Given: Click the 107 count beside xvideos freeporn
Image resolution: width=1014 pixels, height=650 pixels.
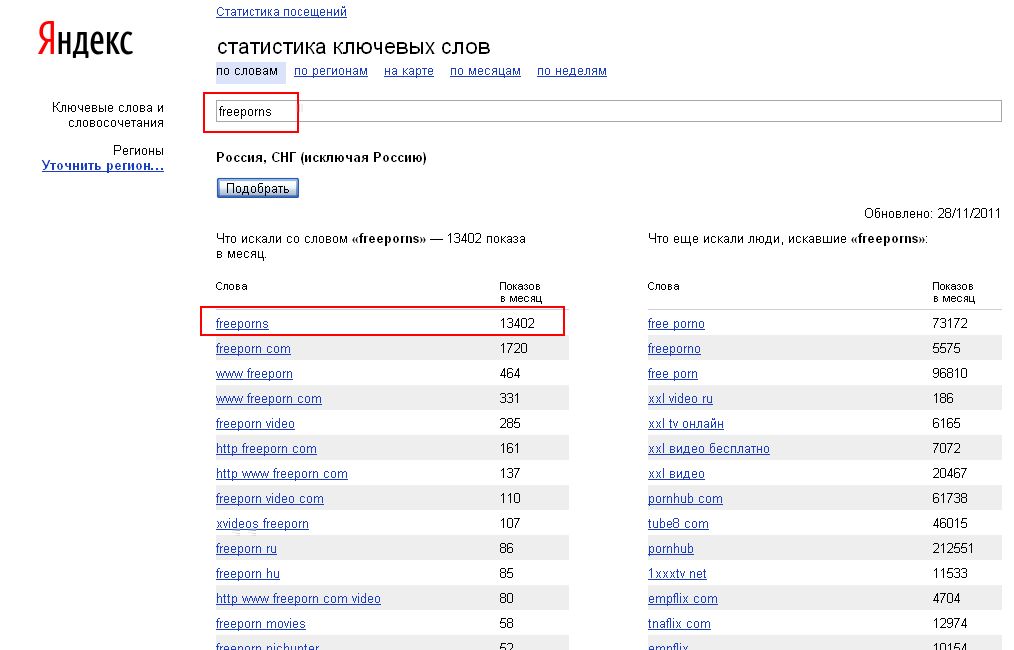Looking at the screenshot, I should click(x=510, y=524).
